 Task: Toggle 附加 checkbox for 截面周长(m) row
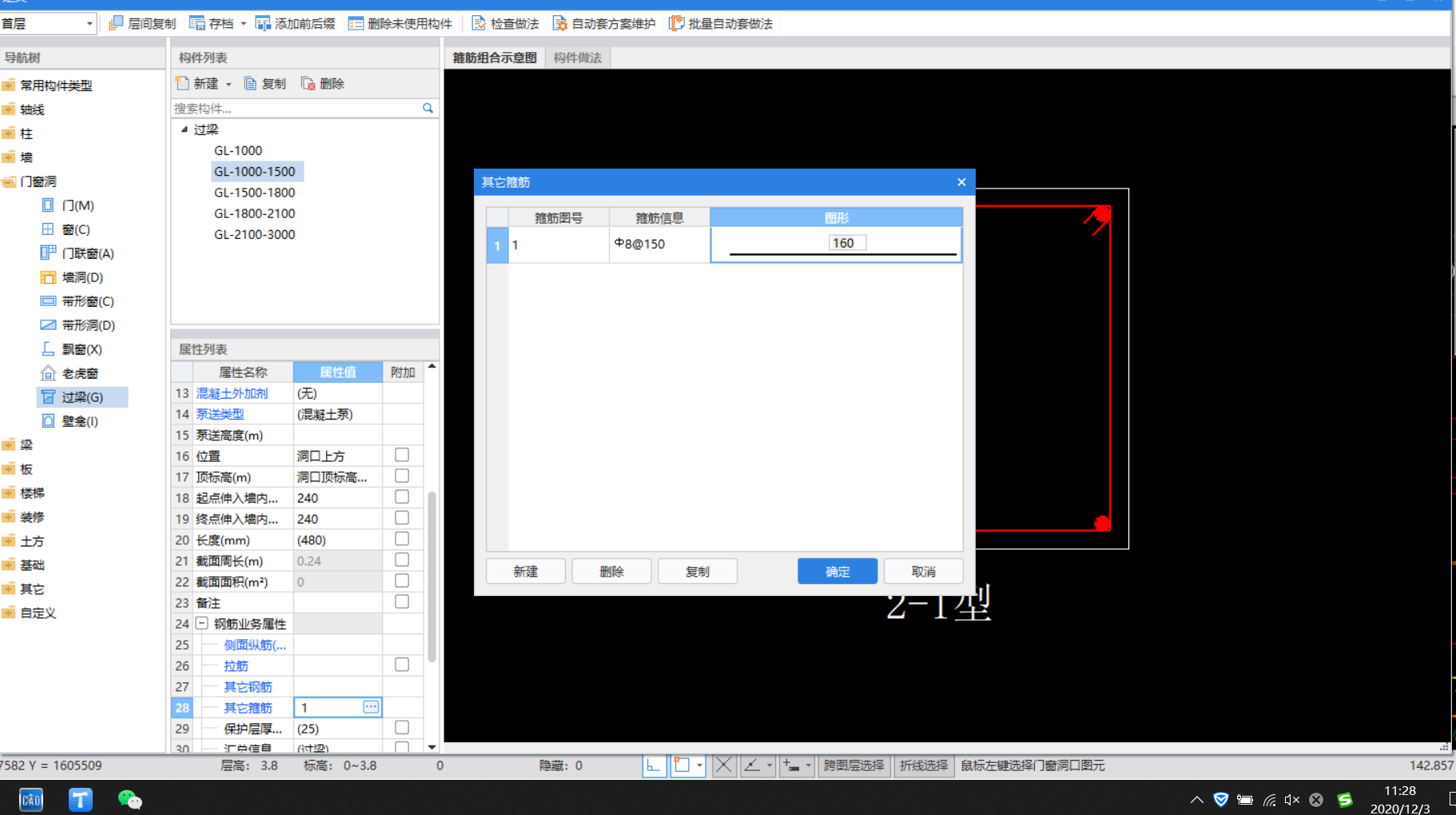[402, 560]
